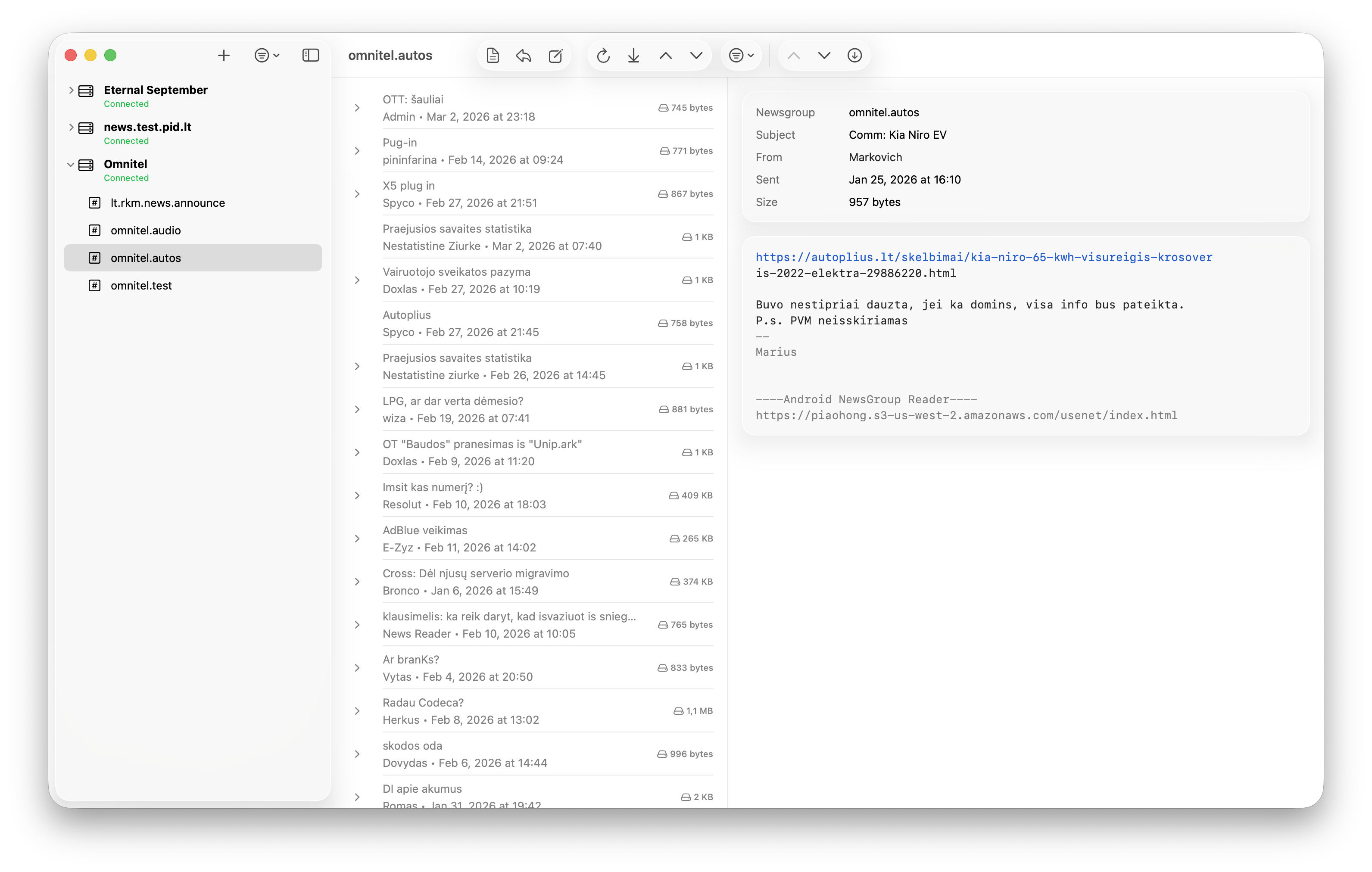This screenshot has width=1372, height=872.
Task: Expand the AdBlue veikimas thread
Action: (x=357, y=539)
